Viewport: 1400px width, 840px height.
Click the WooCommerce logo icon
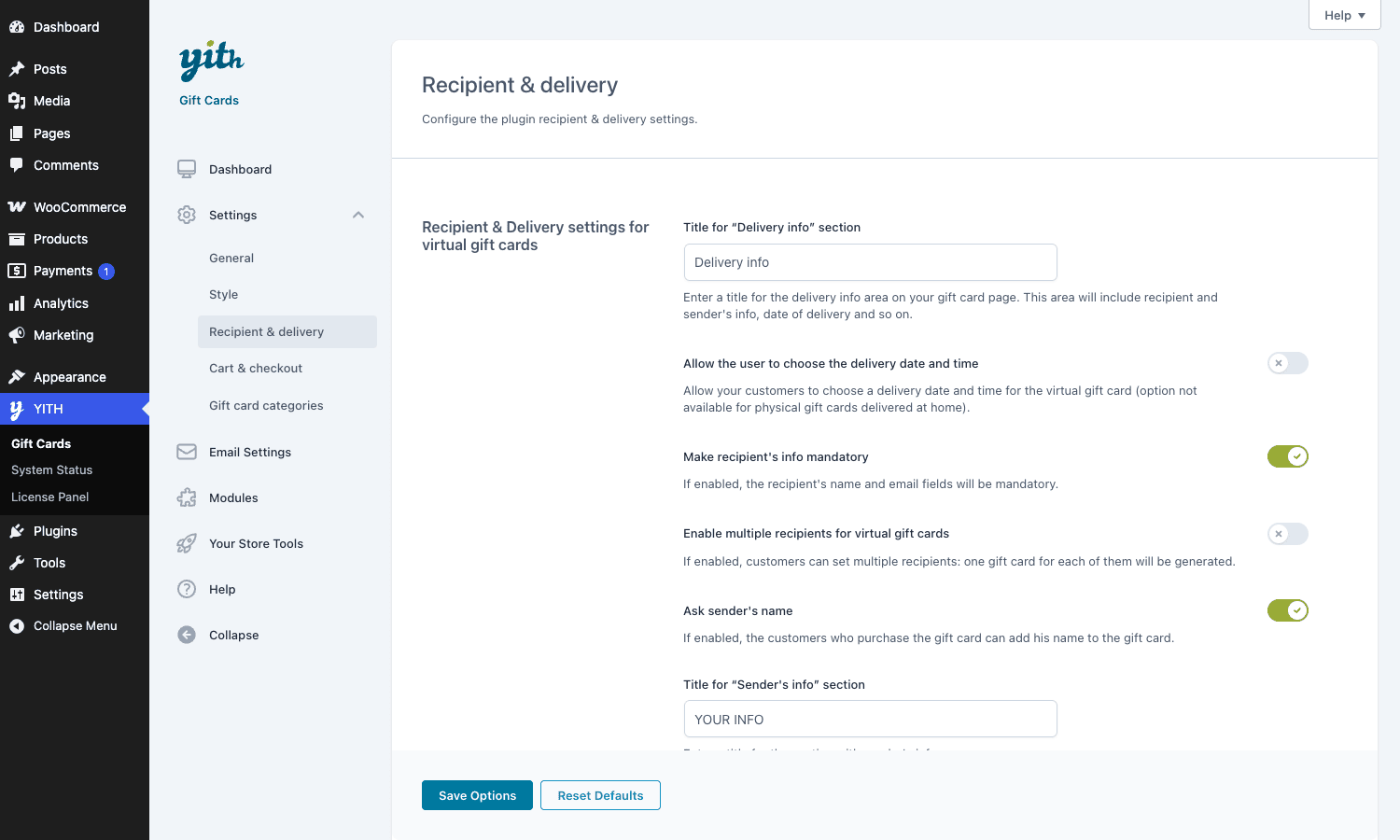pos(17,207)
